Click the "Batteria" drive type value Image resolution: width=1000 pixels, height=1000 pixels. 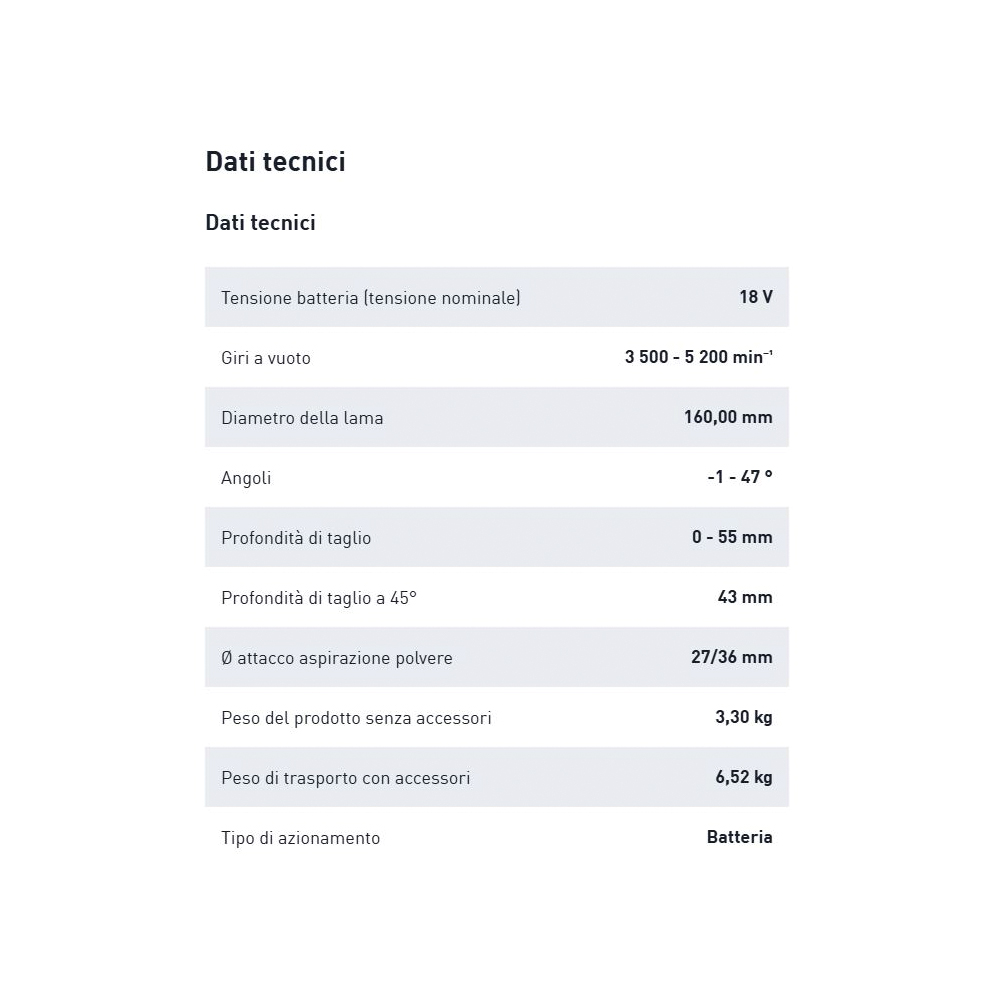tap(739, 837)
